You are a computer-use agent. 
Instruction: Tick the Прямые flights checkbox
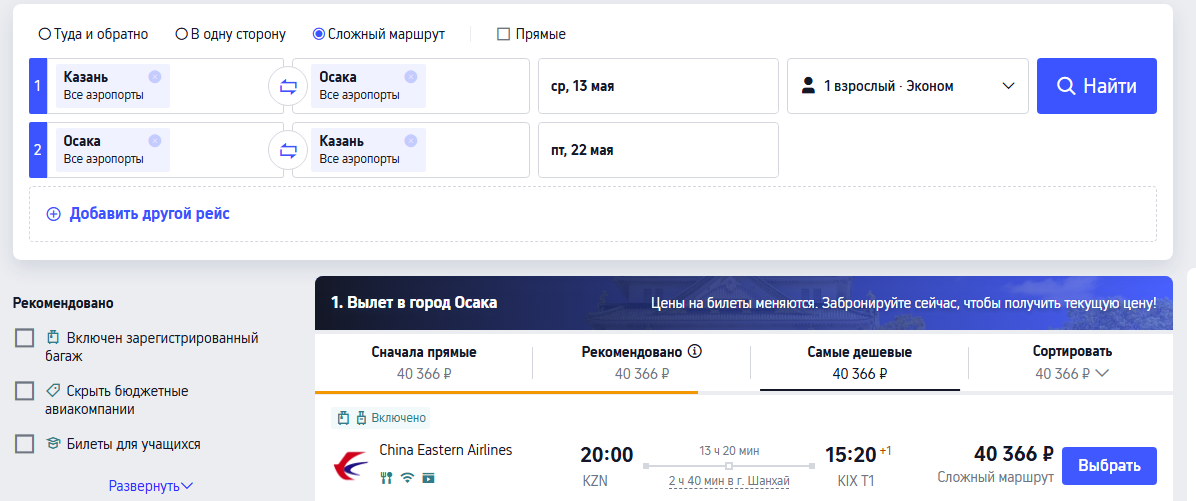click(x=504, y=34)
